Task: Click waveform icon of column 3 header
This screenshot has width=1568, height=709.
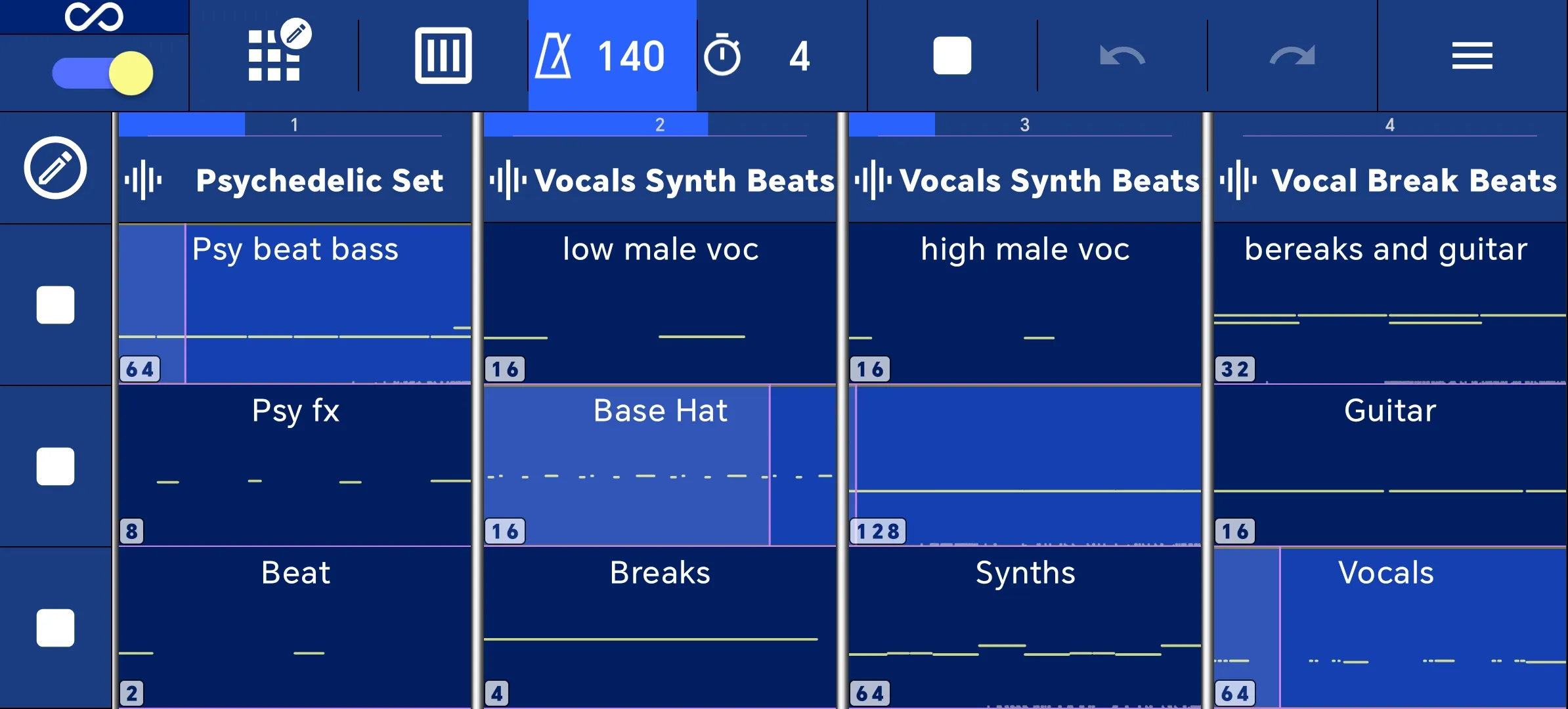Action: 873,180
